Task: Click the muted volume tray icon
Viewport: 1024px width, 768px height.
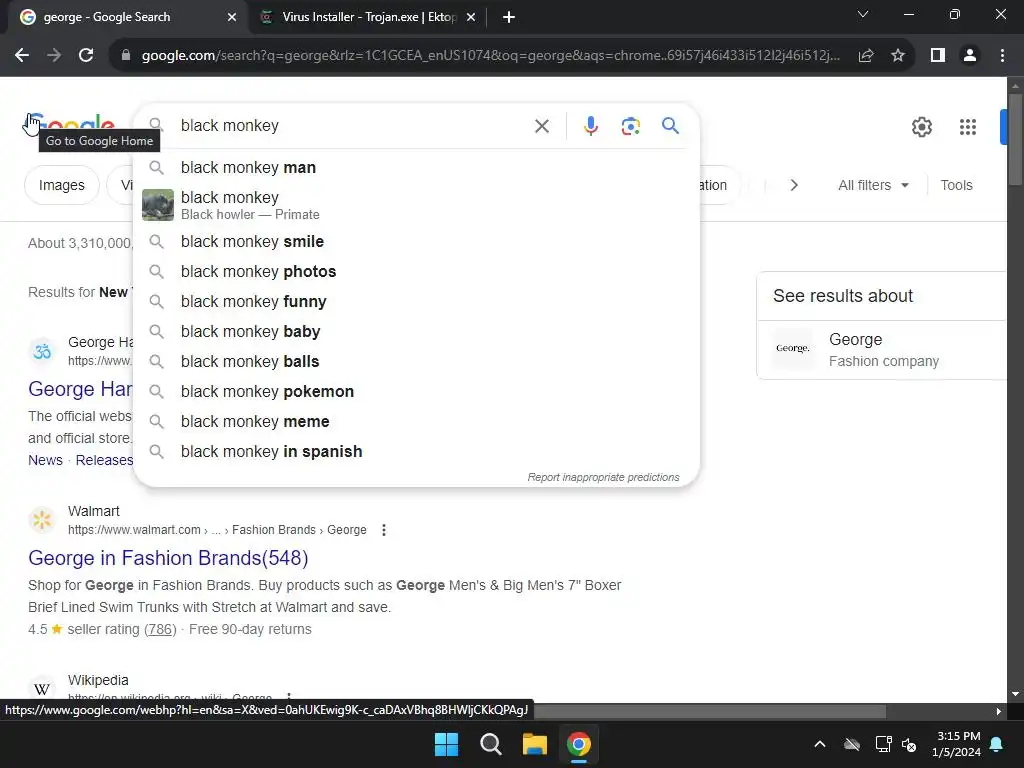Action: pos(909,744)
